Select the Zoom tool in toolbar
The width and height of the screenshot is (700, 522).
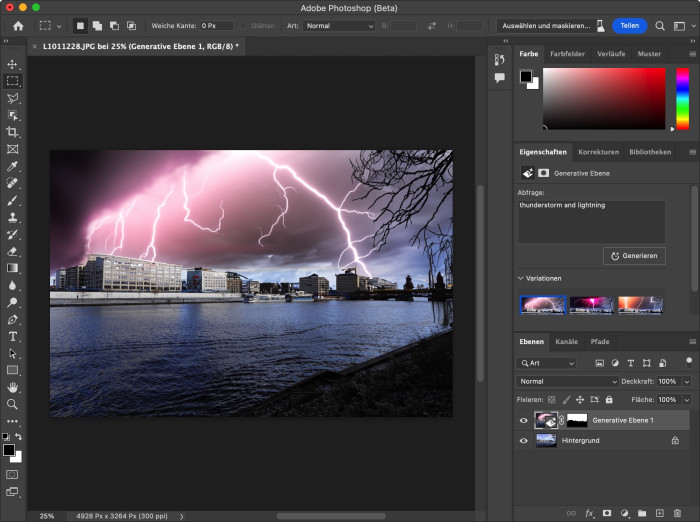(12, 404)
